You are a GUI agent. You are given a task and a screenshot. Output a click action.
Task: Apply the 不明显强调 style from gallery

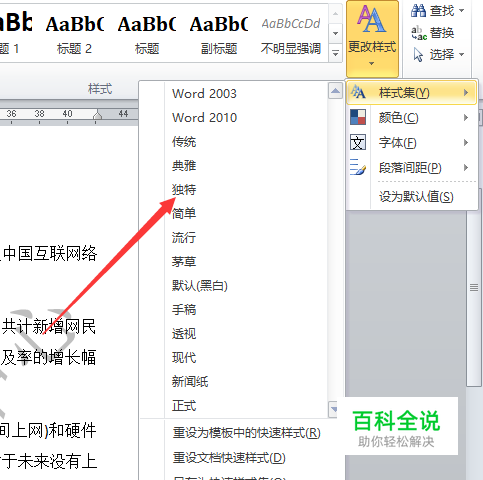pyautogui.click(x=291, y=33)
